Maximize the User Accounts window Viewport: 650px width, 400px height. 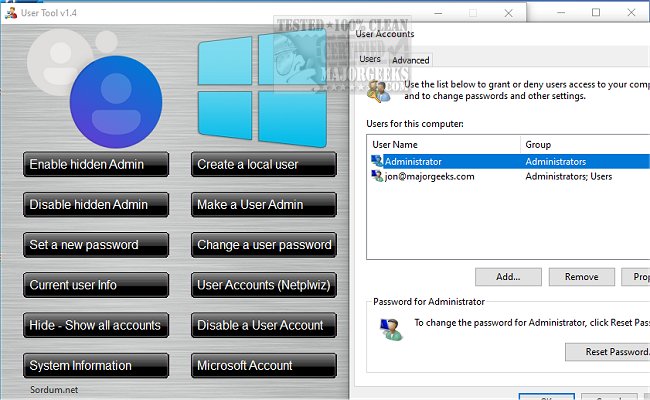tap(596, 12)
